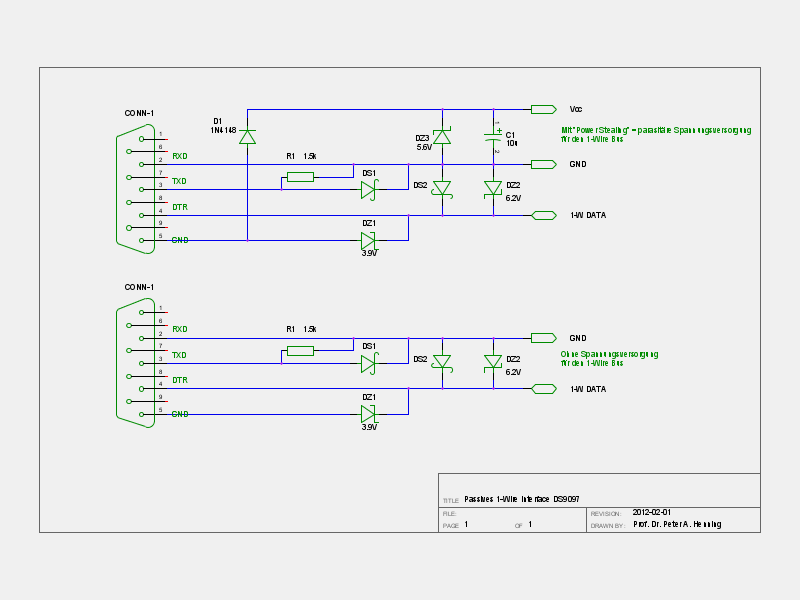Select the 'TITLE' field label

tap(451, 501)
